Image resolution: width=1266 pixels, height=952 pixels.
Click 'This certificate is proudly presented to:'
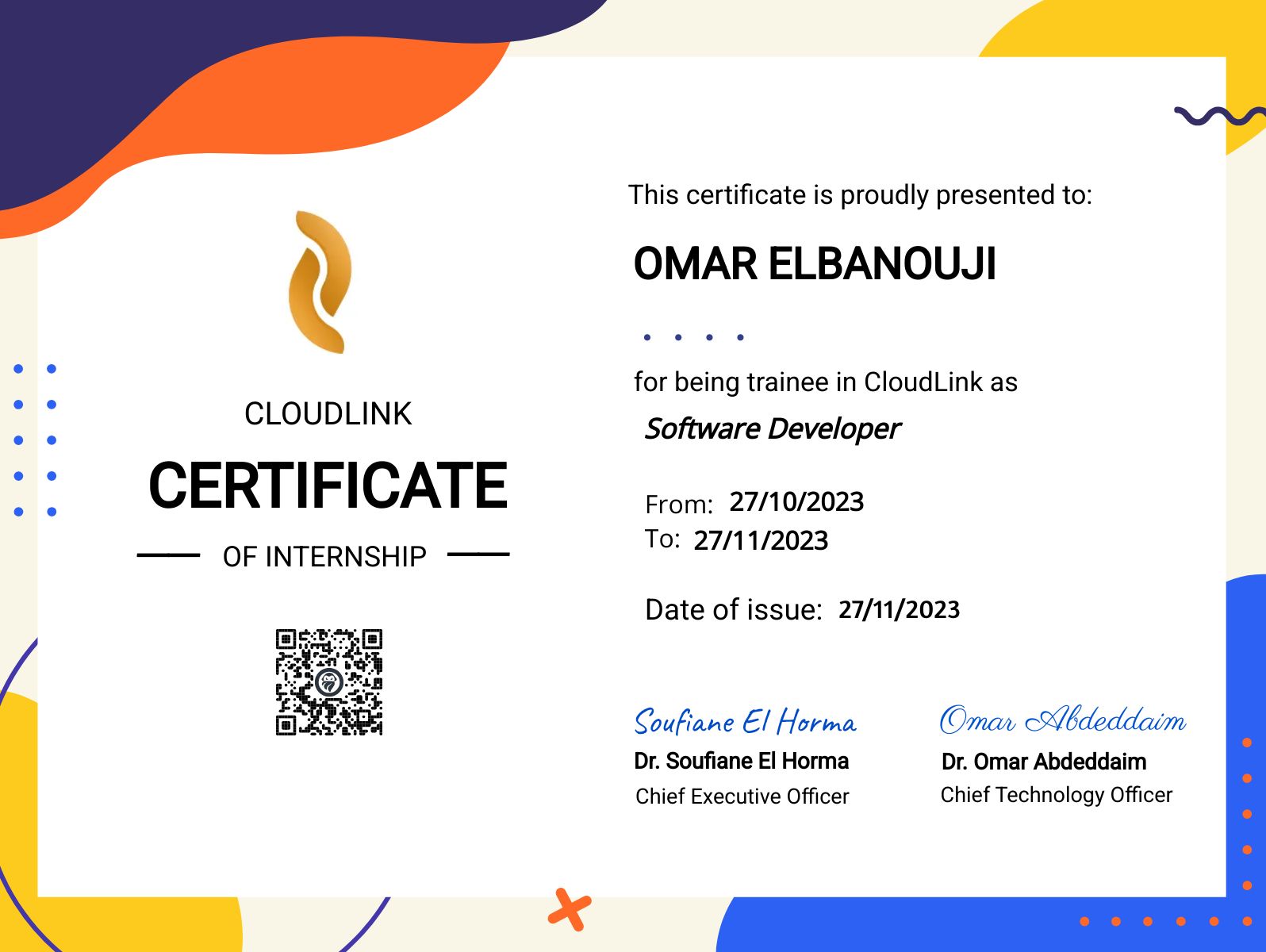[860, 195]
